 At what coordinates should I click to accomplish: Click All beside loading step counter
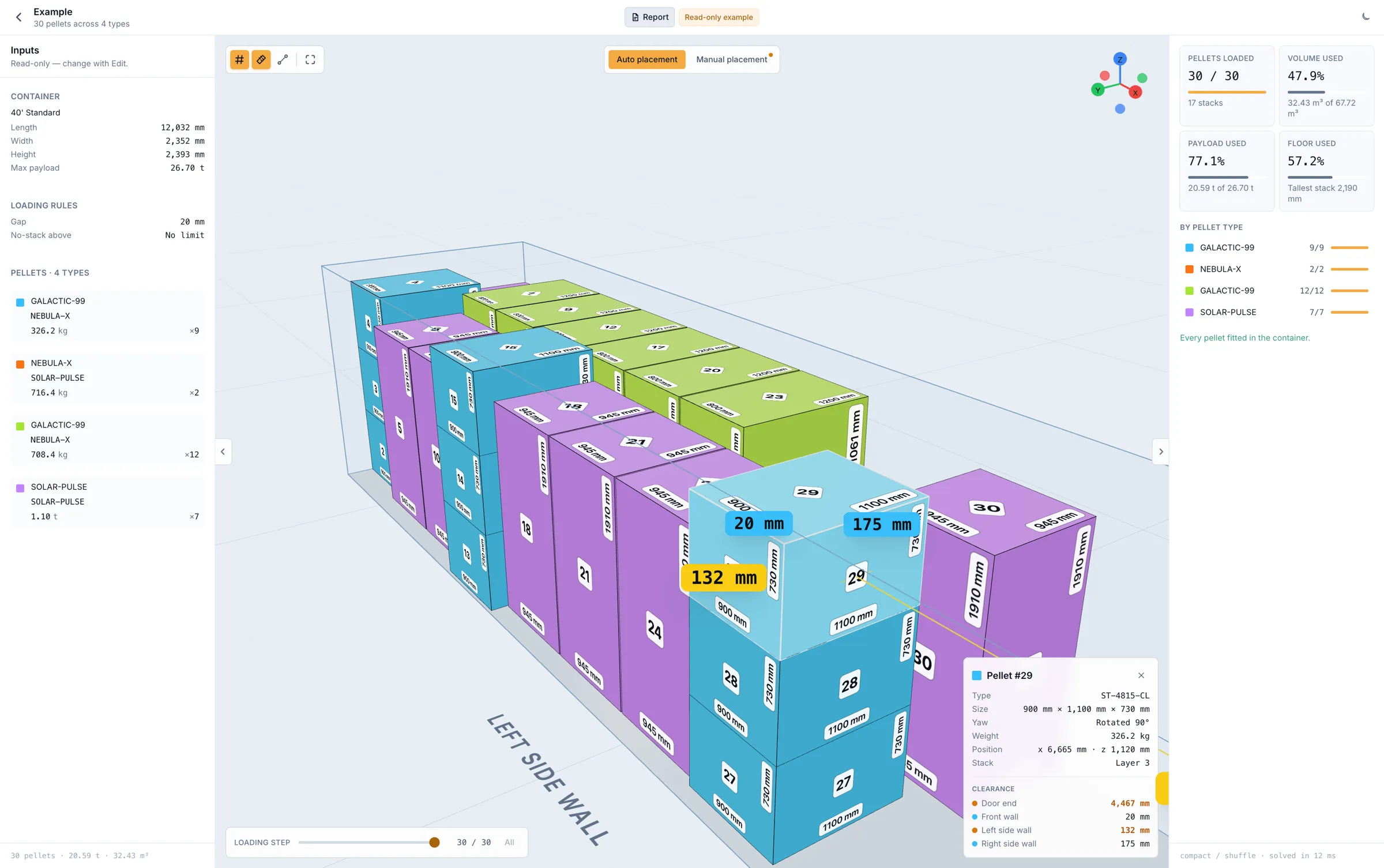[509, 842]
